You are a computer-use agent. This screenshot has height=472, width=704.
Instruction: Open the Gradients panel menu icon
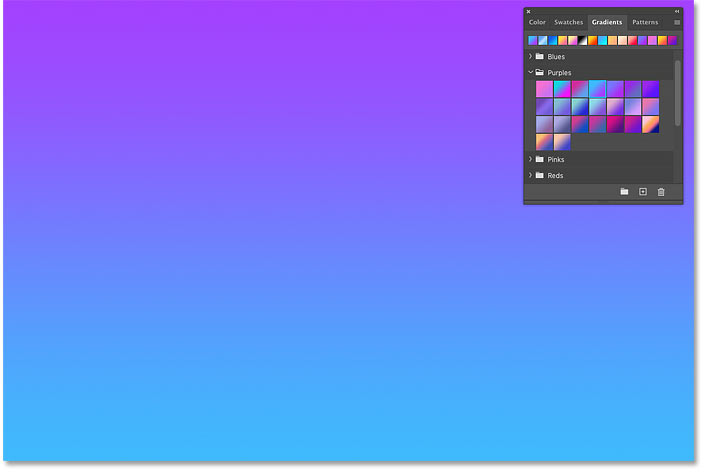[x=677, y=22]
